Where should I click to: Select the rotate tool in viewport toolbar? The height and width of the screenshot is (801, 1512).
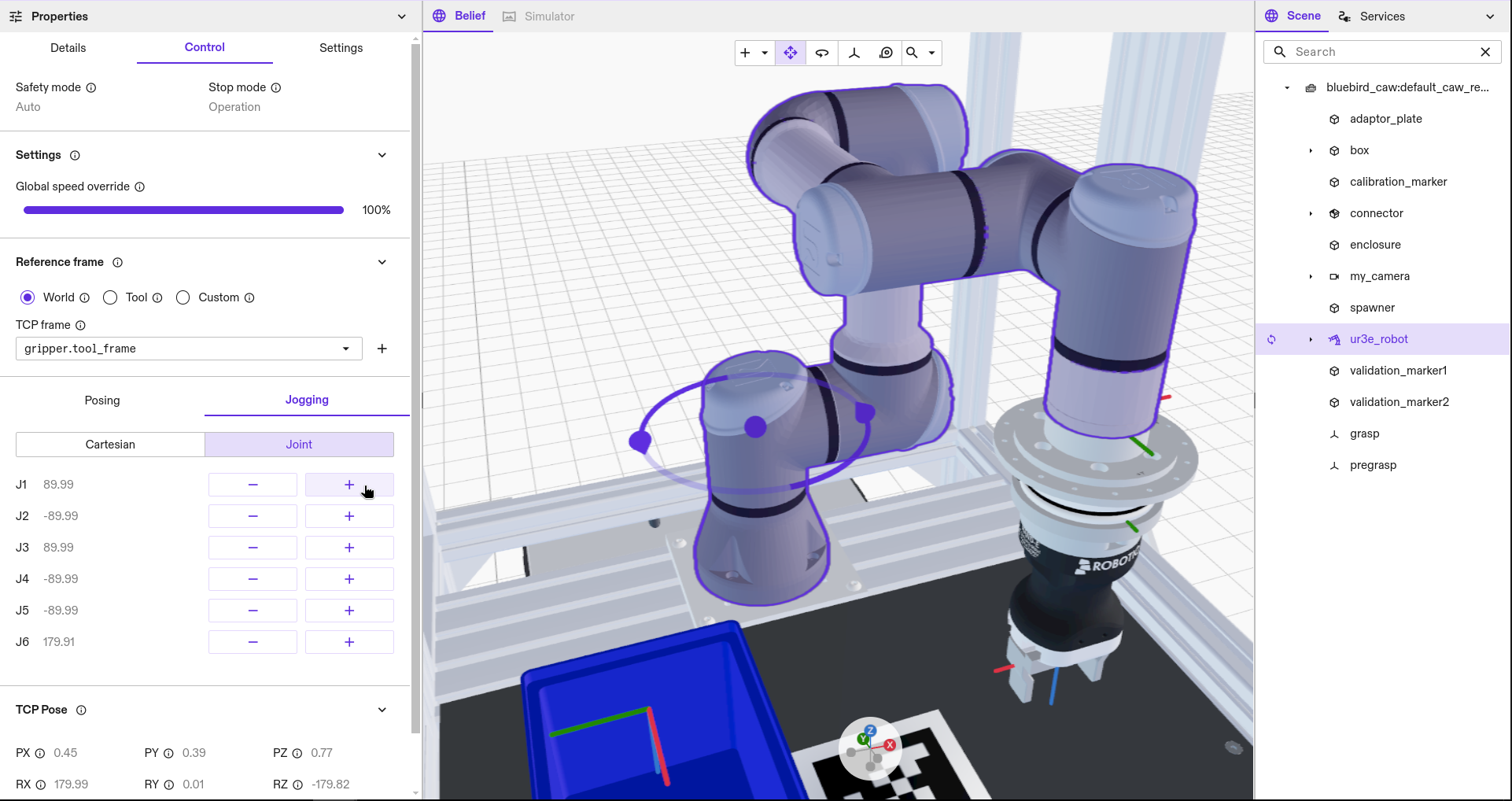click(x=822, y=53)
